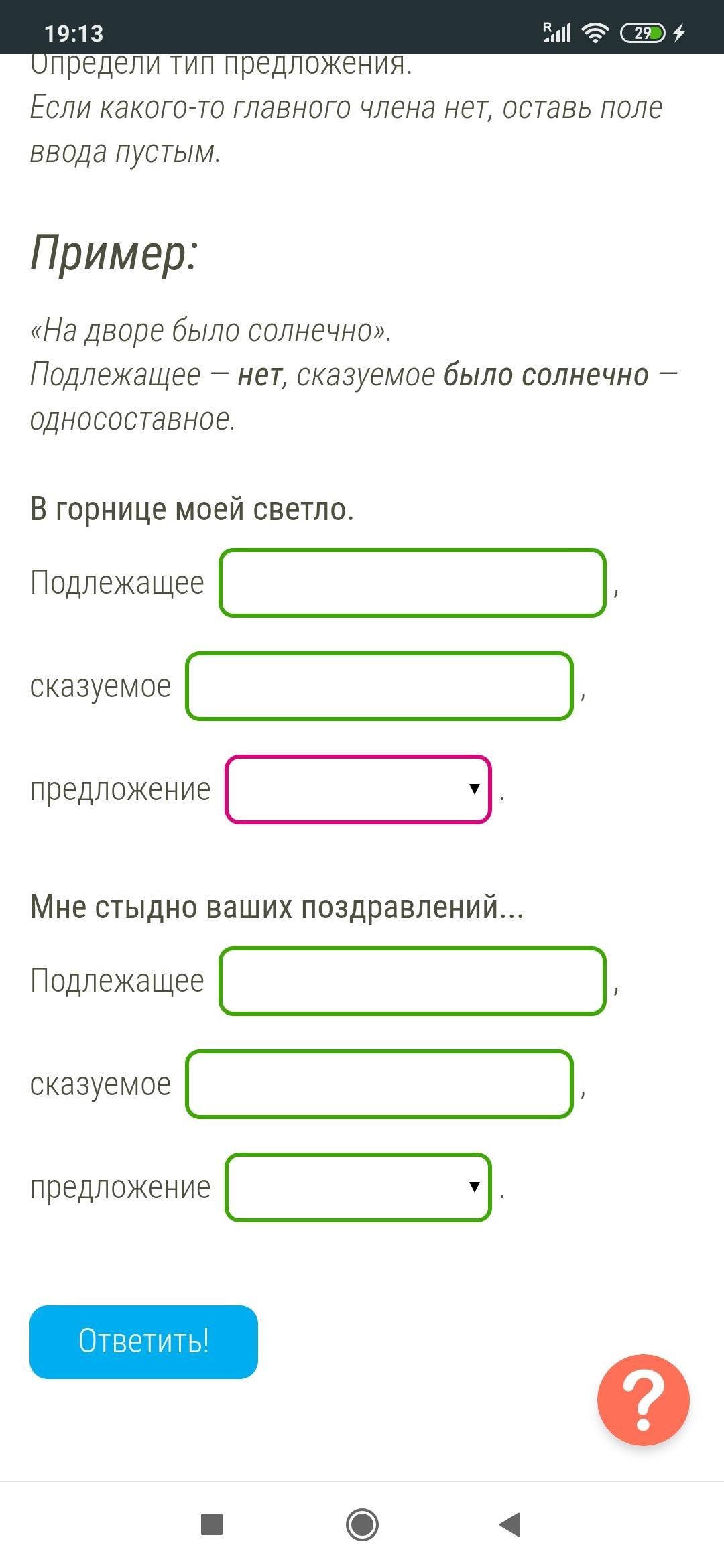Viewport: 724px width, 1568px height.
Task: Tap the Wi-Fi icon in status bar
Action: coord(595,32)
